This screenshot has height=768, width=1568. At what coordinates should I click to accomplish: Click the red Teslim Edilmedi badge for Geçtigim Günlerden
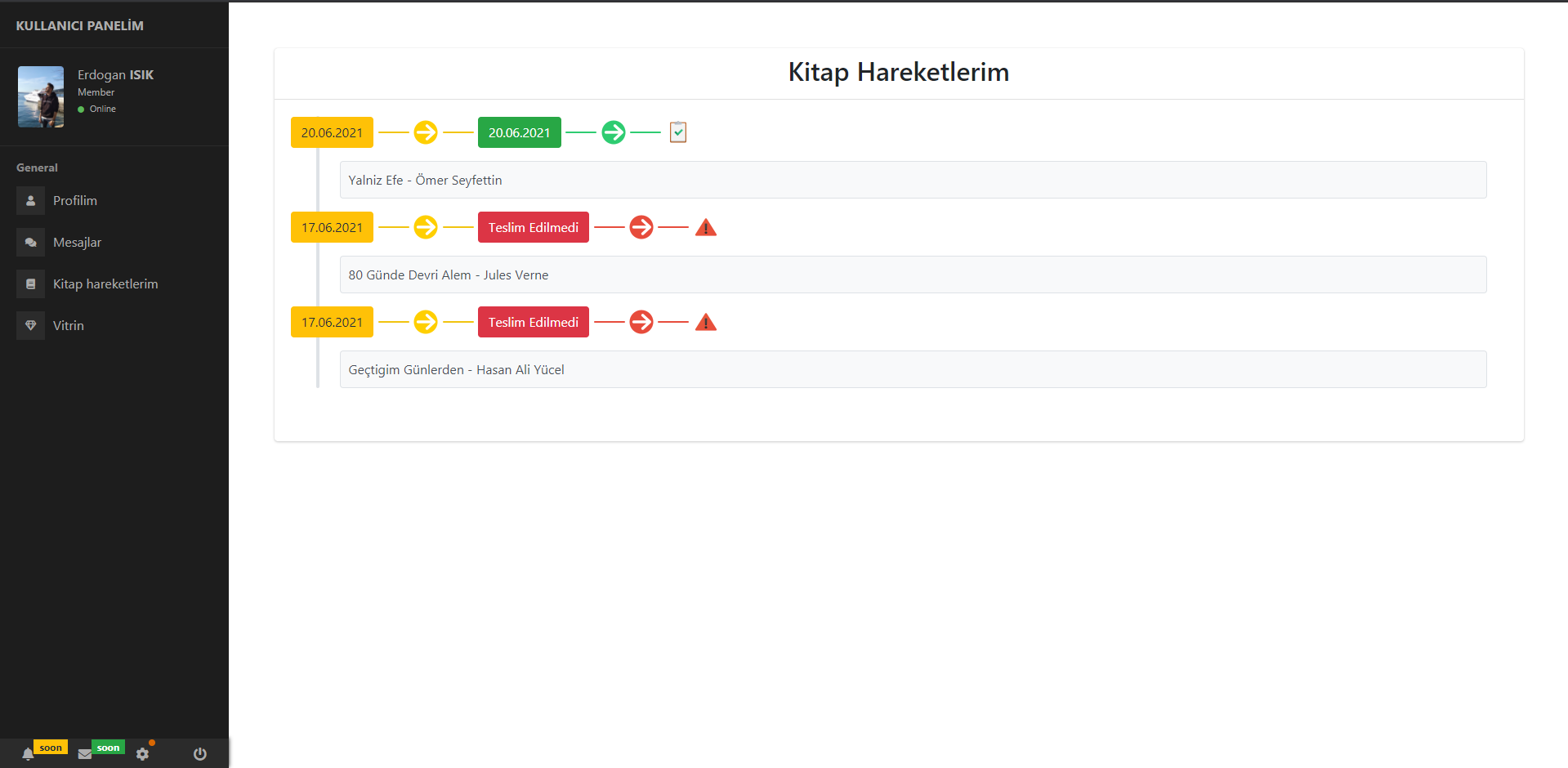click(533, 321)
